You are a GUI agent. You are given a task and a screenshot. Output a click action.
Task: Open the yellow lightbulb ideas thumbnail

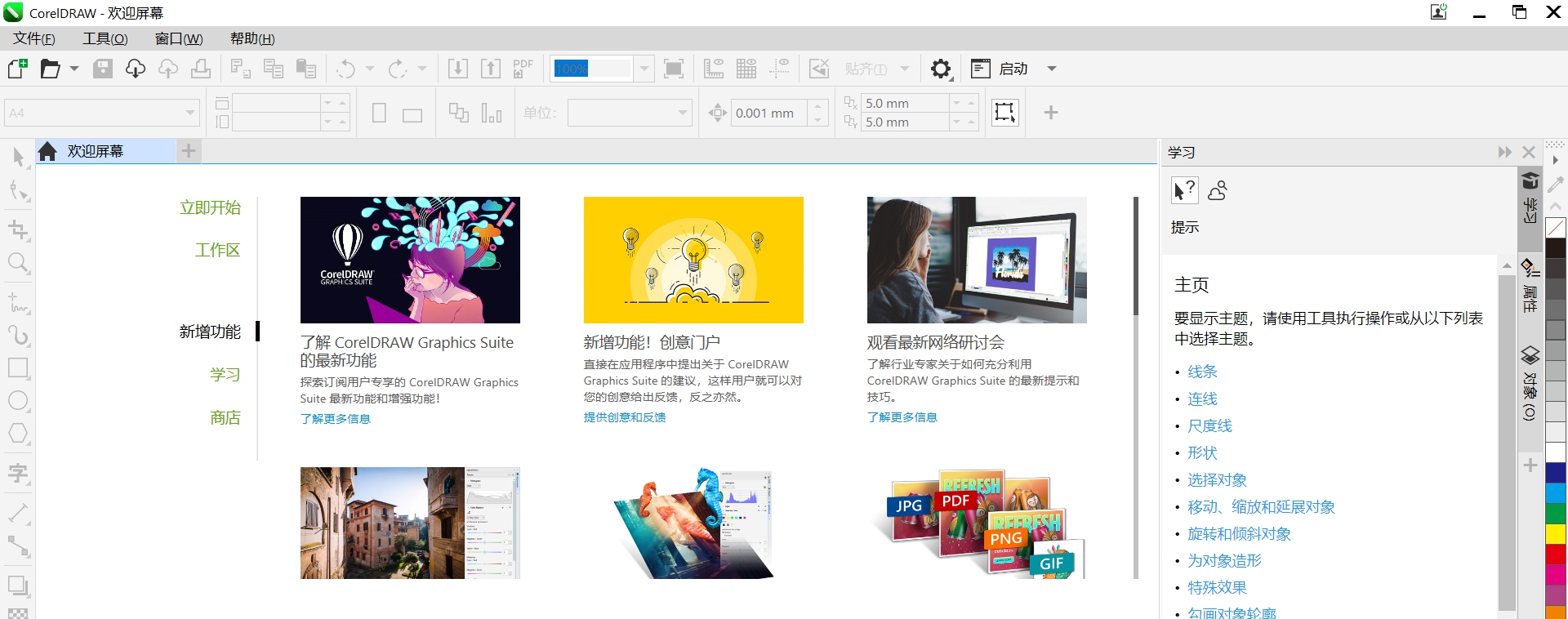click(x=693, y=260)
